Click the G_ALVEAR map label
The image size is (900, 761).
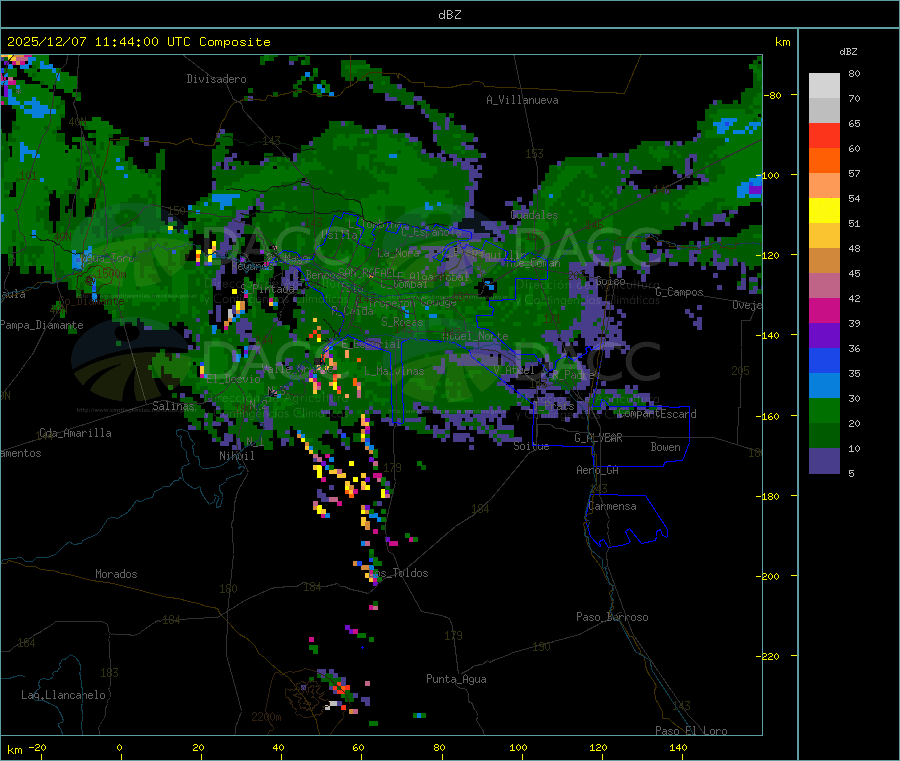(x=598, y=438)
